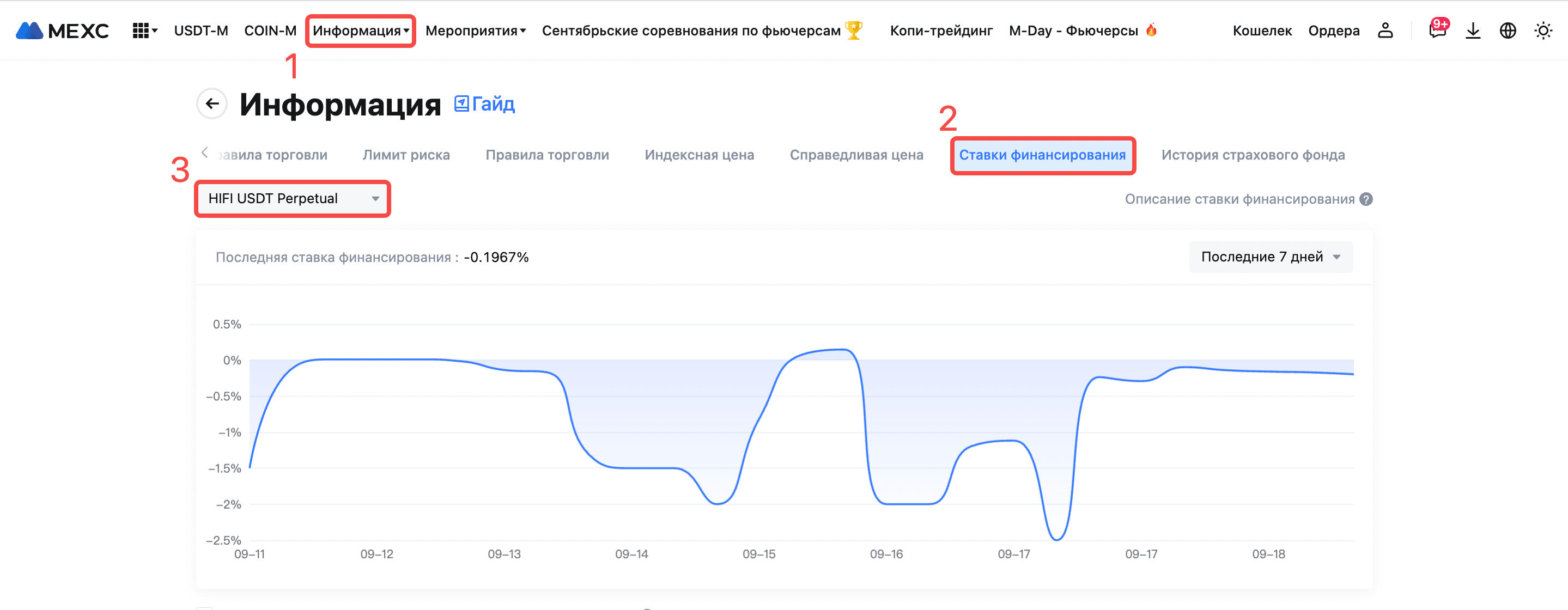
Task: Click the user profile icon
Action: [1385, 30]
